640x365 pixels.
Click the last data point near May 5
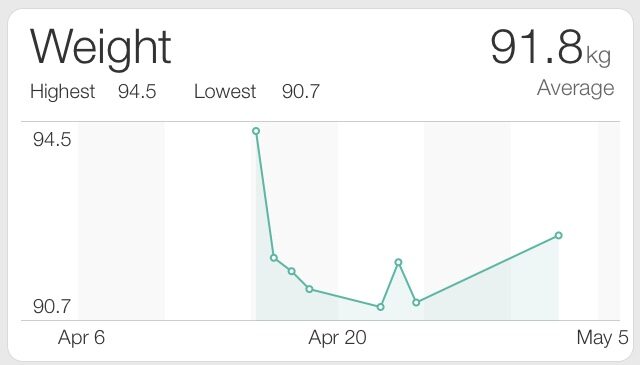tap(558, 235)
